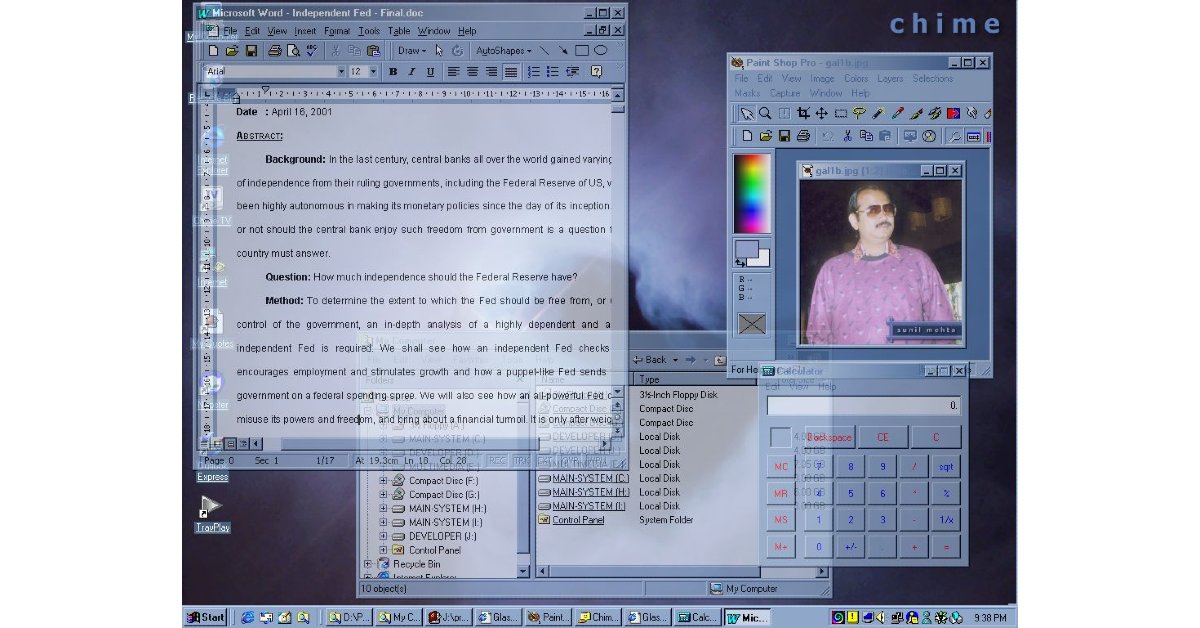The image size is (1200, 628).
Task: Expand the MAIN-SYSTEM (H:) tree node
Action: [x=383, y=508]
